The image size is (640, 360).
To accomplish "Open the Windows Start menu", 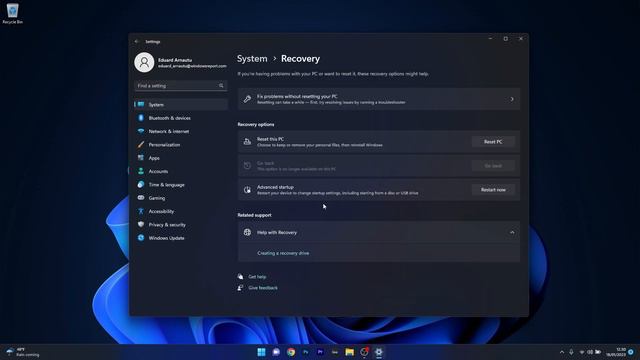I will point(262,352).
